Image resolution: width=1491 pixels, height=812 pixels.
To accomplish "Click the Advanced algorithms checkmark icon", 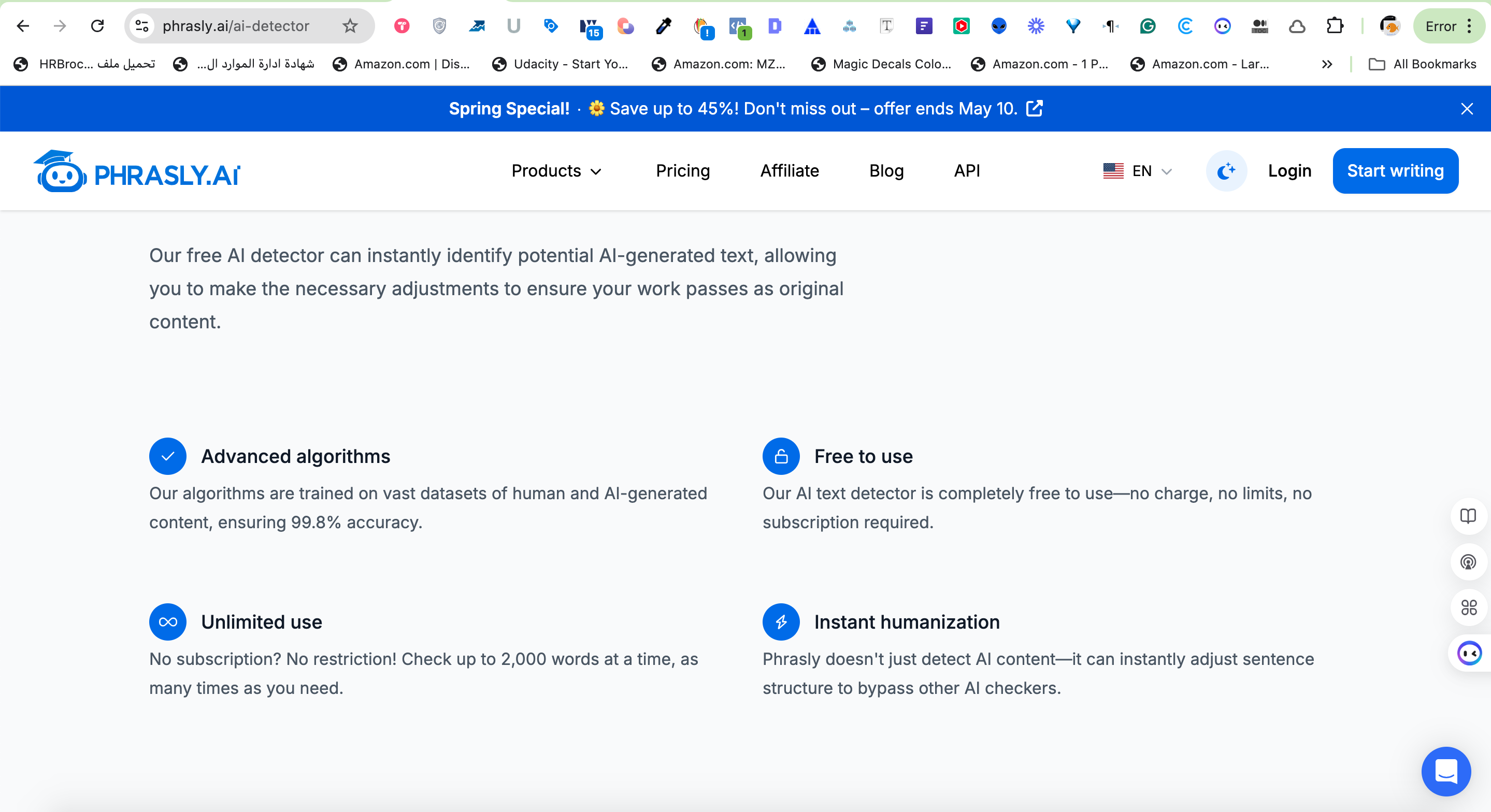I will (x=168, y=456).
